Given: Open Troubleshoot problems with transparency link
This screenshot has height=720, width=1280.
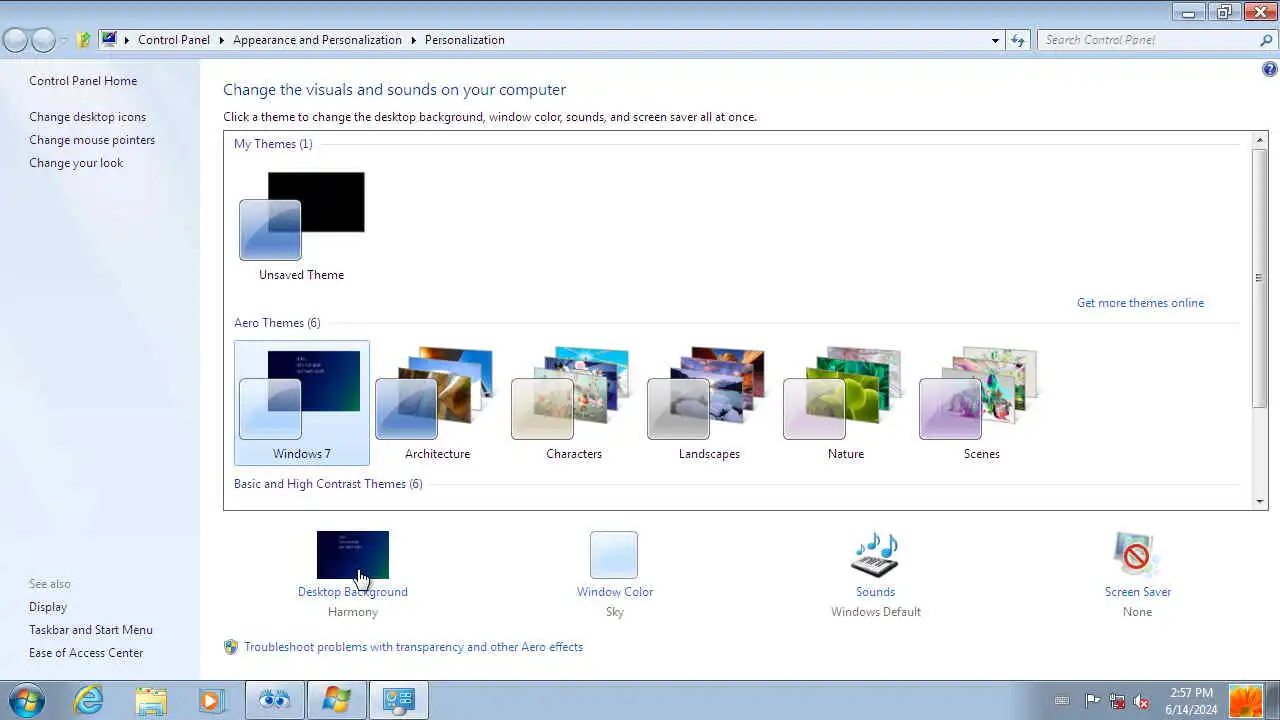Looking at the screenshot, I should [413, 647].
